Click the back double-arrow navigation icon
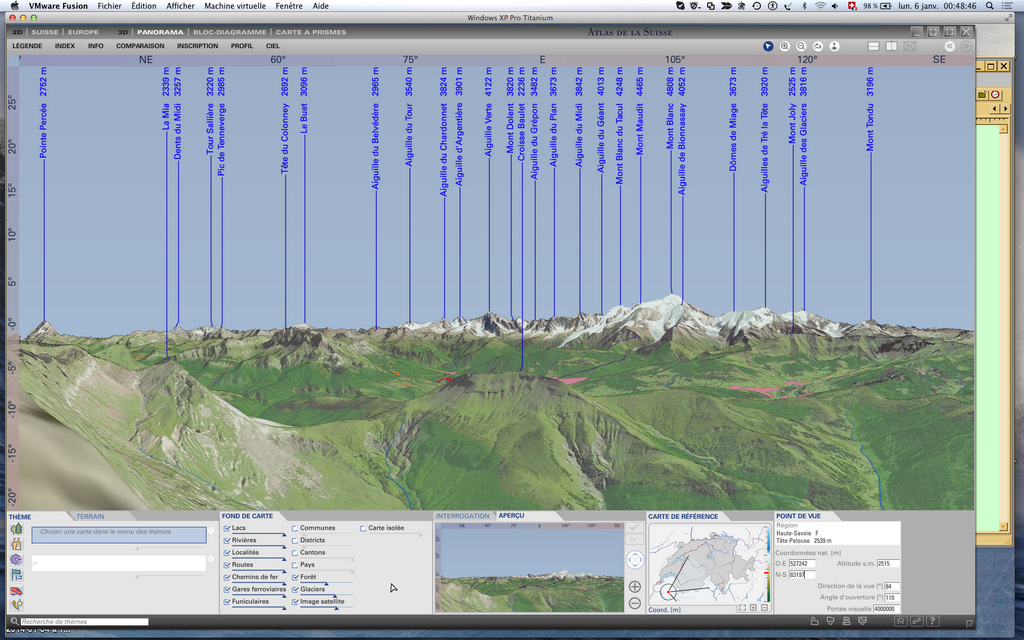The height and width of the screenshot is (640, 1024). [x=948, y=46]
